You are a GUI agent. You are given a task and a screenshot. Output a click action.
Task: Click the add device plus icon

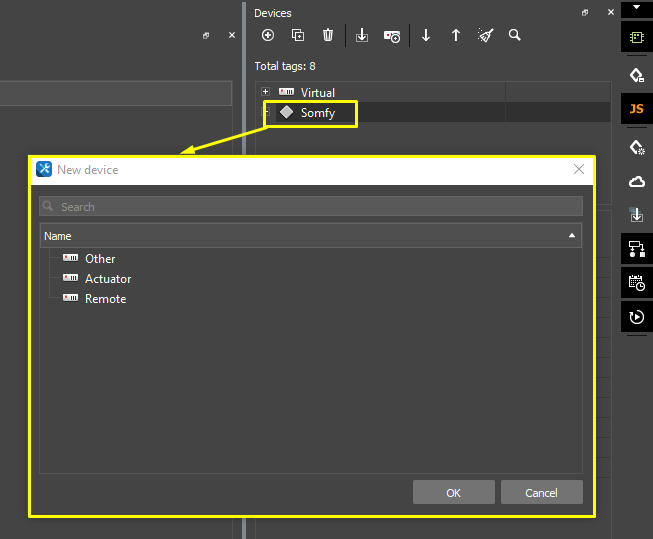(x=267, y=35)
